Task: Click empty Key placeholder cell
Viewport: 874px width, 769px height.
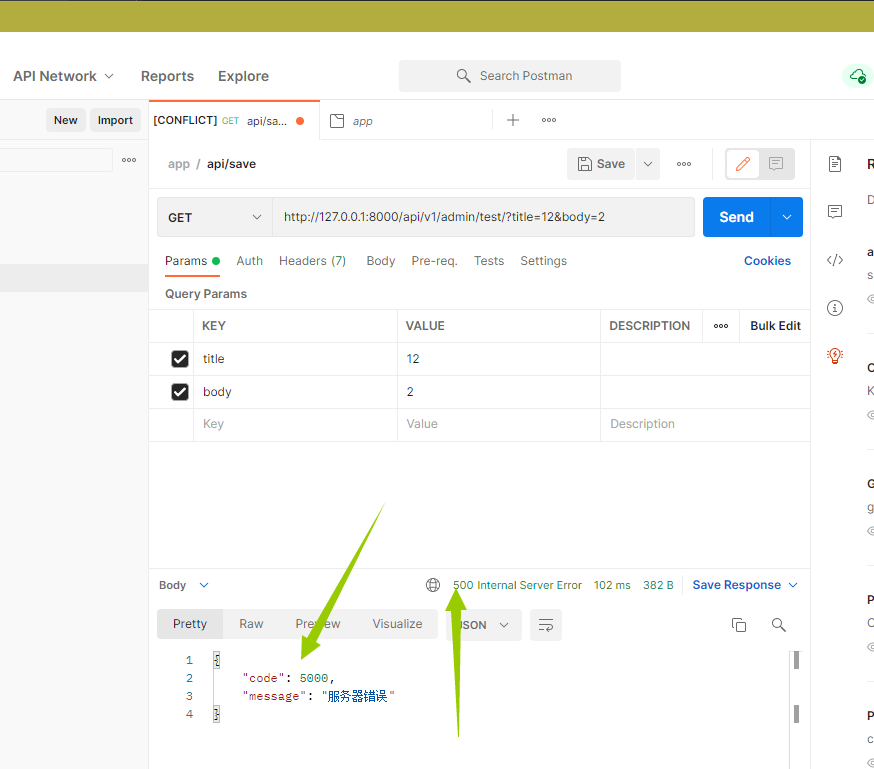Action: point(295,425)
